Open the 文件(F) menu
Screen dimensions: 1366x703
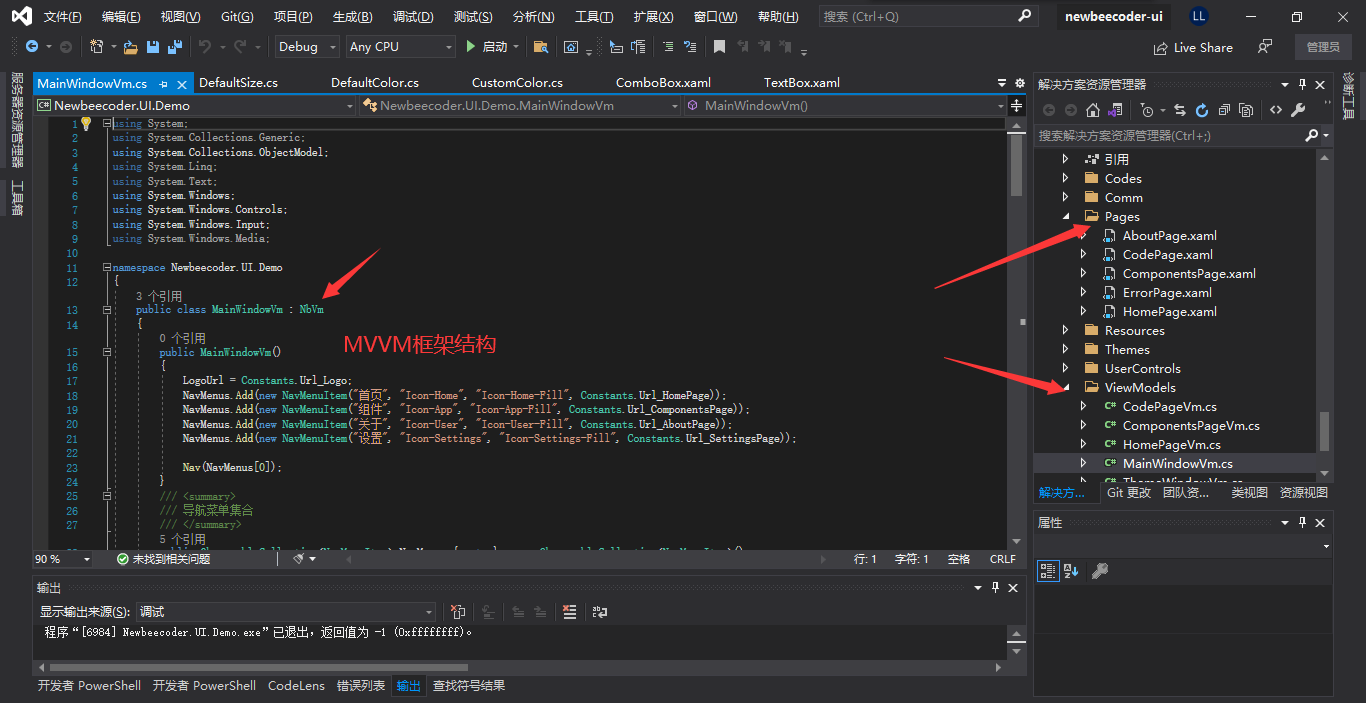click(63, 17)
